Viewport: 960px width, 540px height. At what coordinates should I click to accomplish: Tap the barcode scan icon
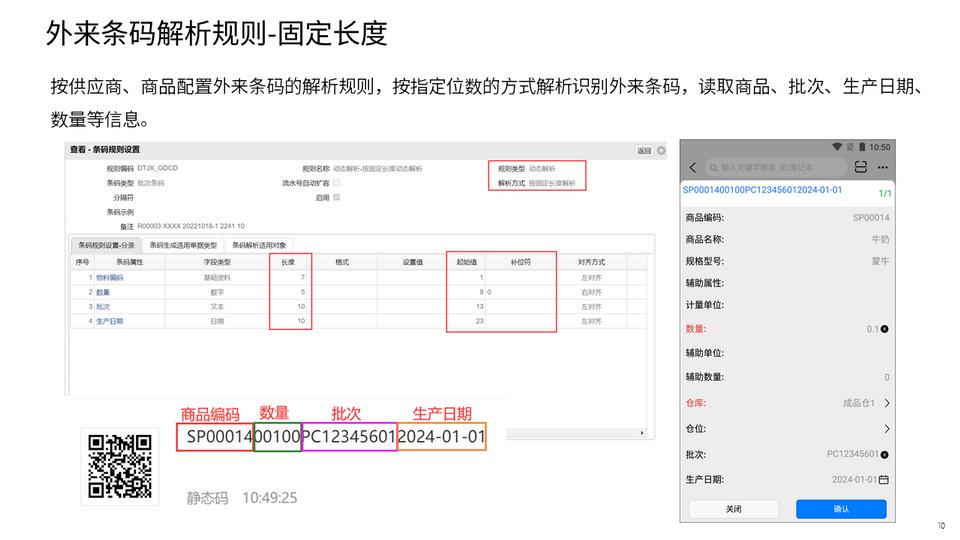(860, 167)
